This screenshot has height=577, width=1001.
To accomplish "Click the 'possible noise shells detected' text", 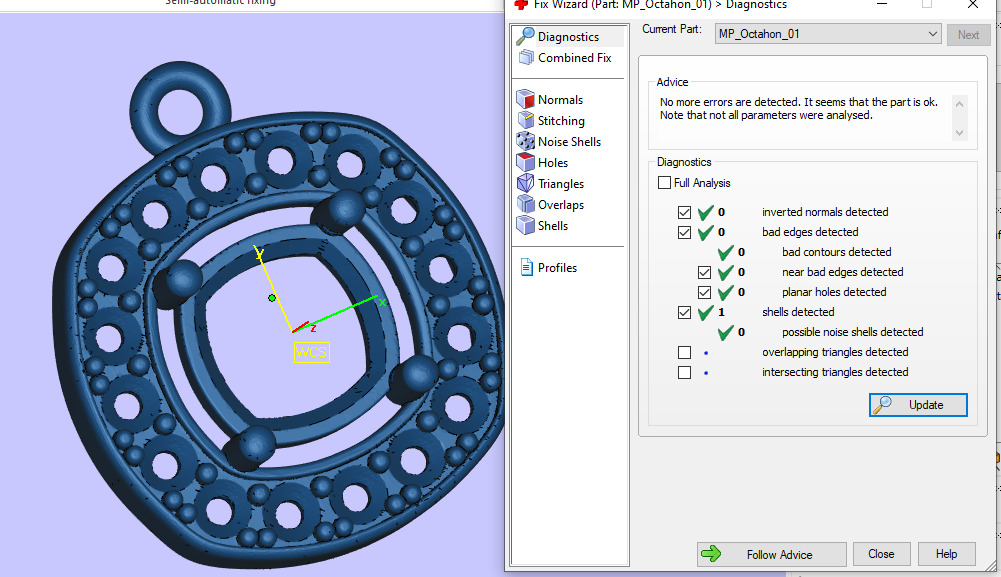I will point(852,332).
